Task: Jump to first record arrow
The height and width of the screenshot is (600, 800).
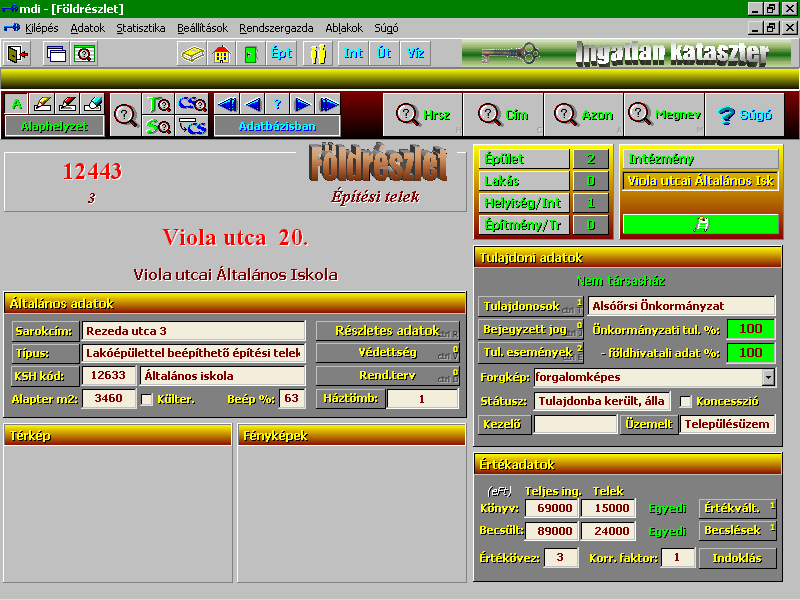Action: (x=227, y=105)
